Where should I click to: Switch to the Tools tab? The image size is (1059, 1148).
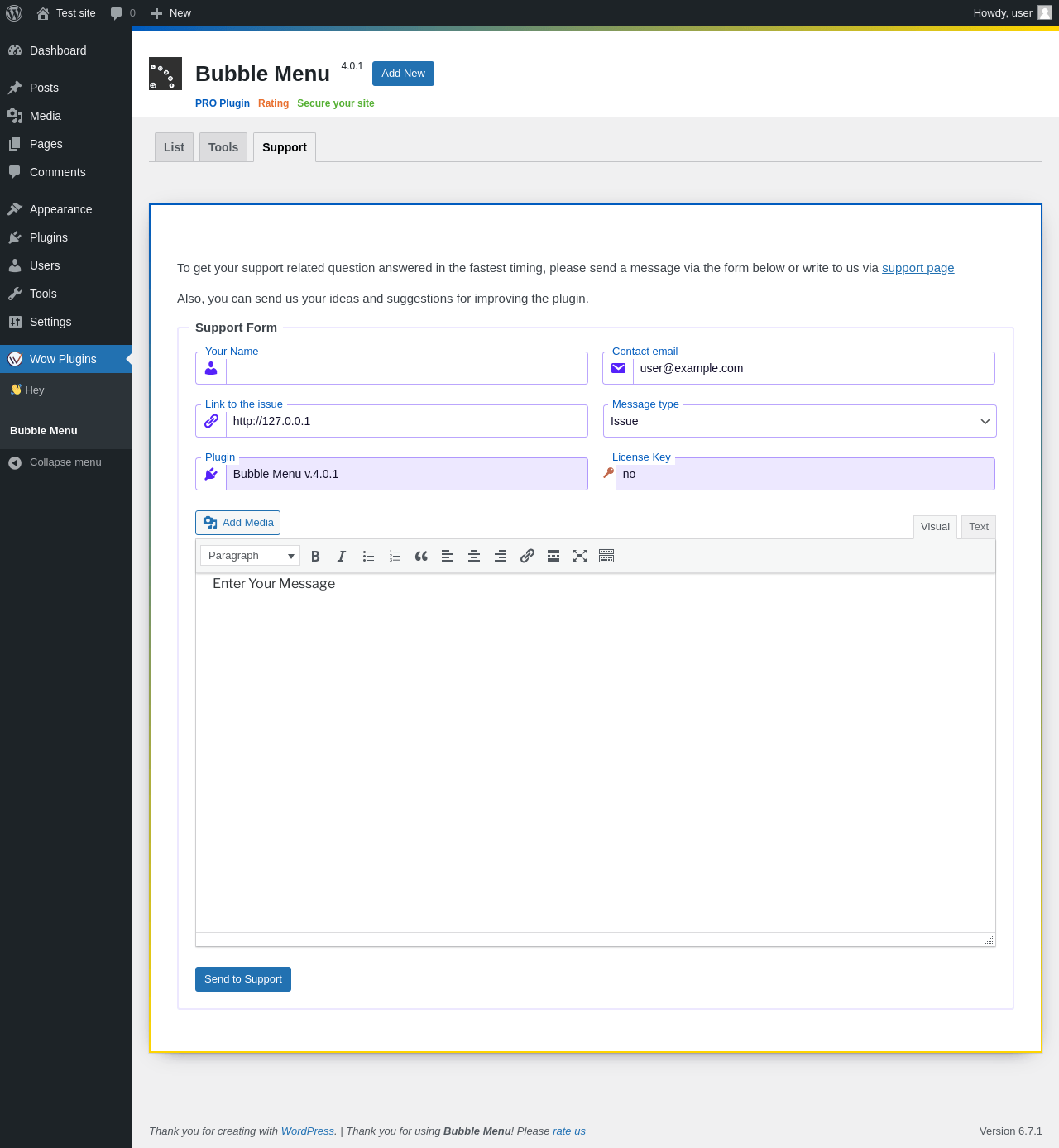pyautogui.click(x=223, y=147)
